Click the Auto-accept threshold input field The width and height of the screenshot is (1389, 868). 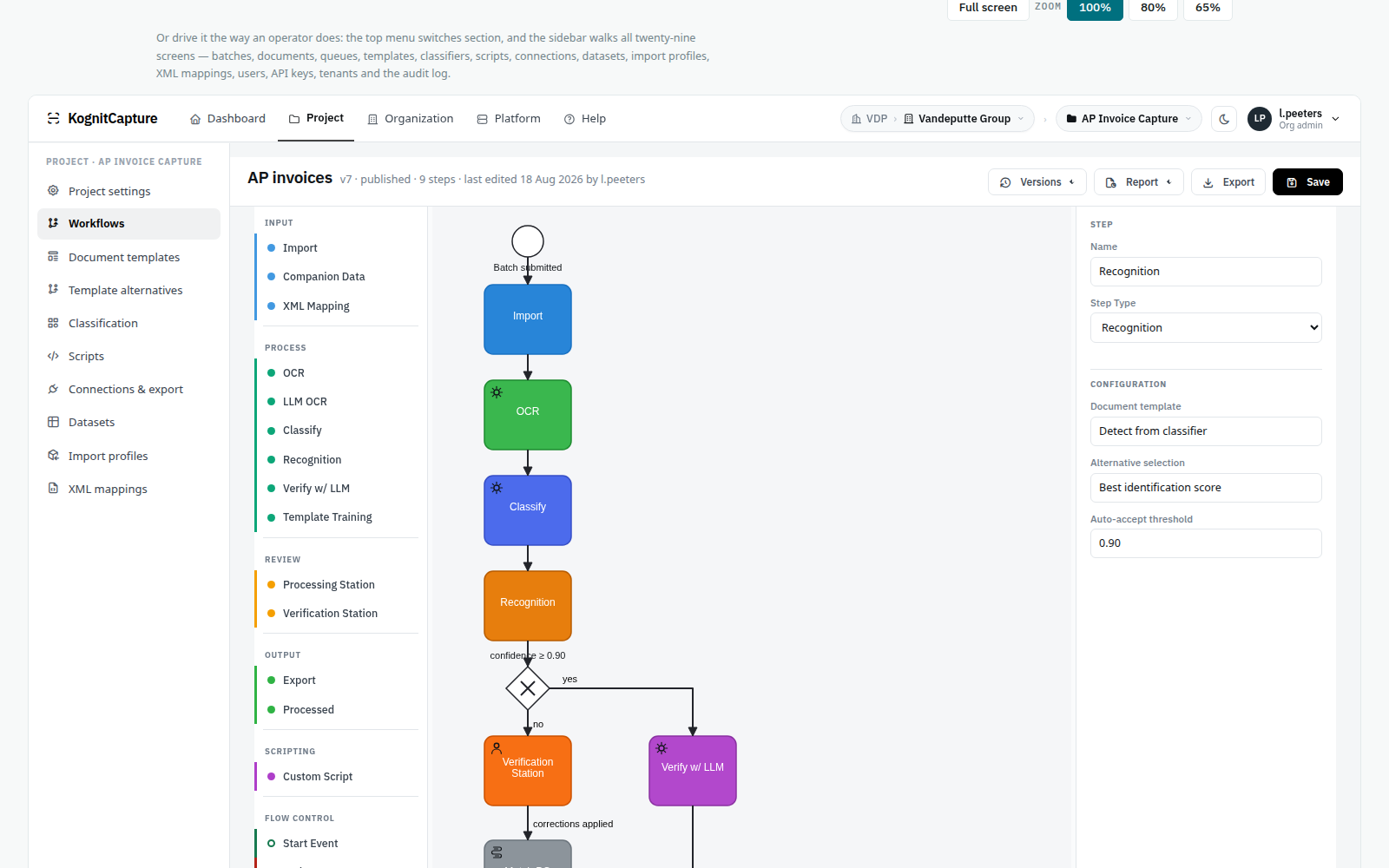coord(1206,543)
